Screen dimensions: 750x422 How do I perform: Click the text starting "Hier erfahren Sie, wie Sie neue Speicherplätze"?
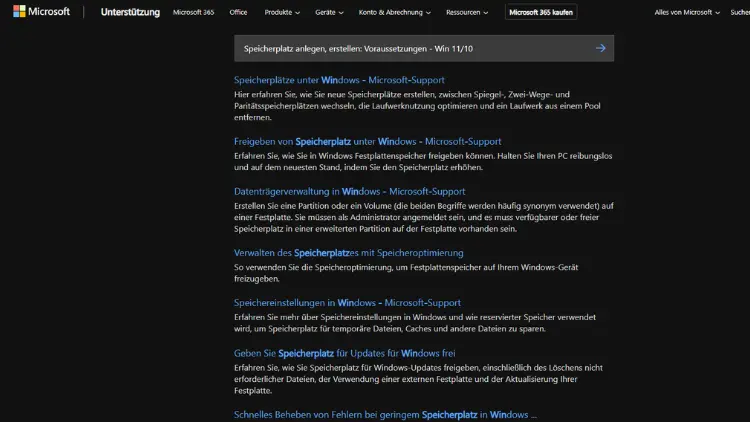tap(417, 106)
